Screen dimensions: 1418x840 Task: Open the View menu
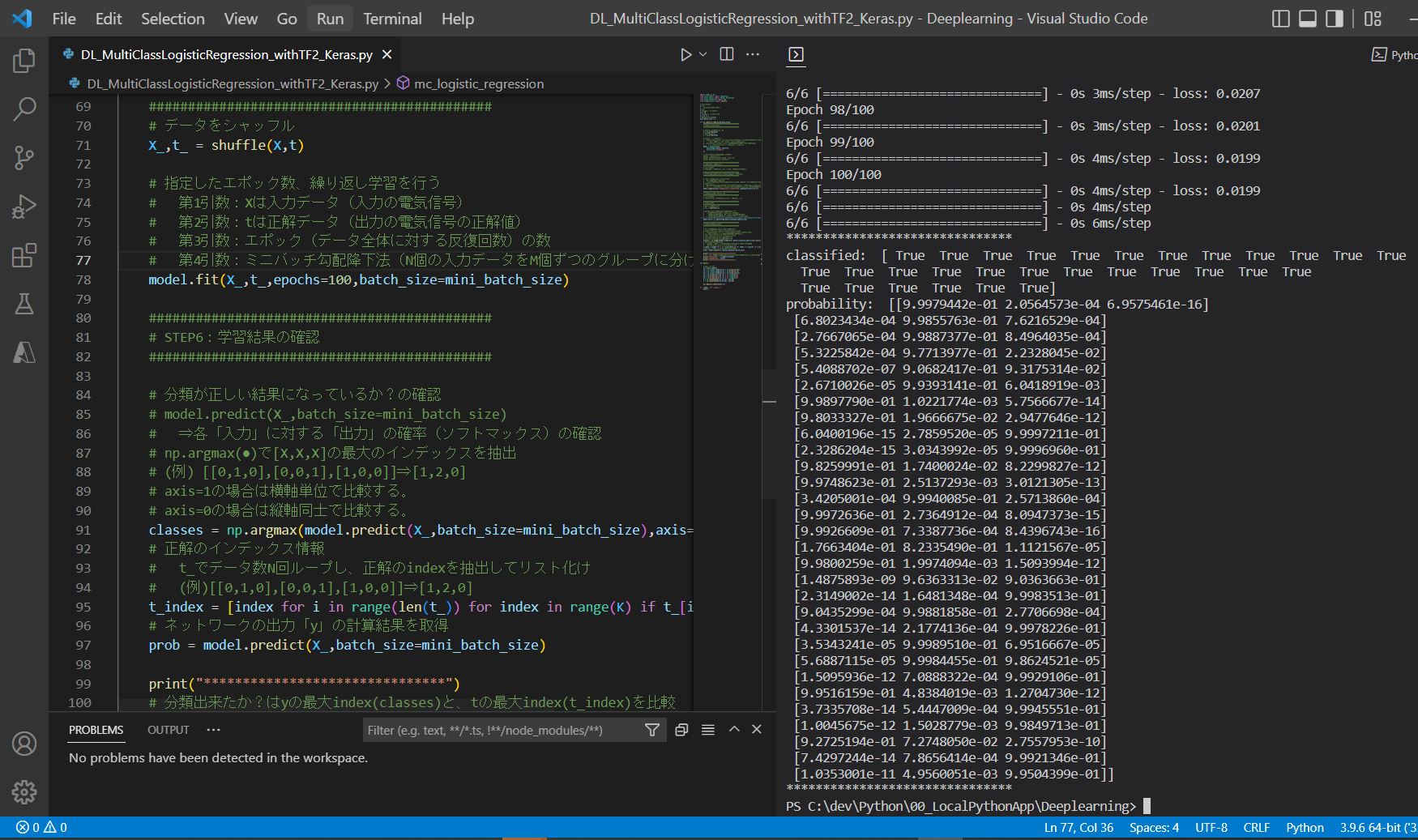point(241,19)
